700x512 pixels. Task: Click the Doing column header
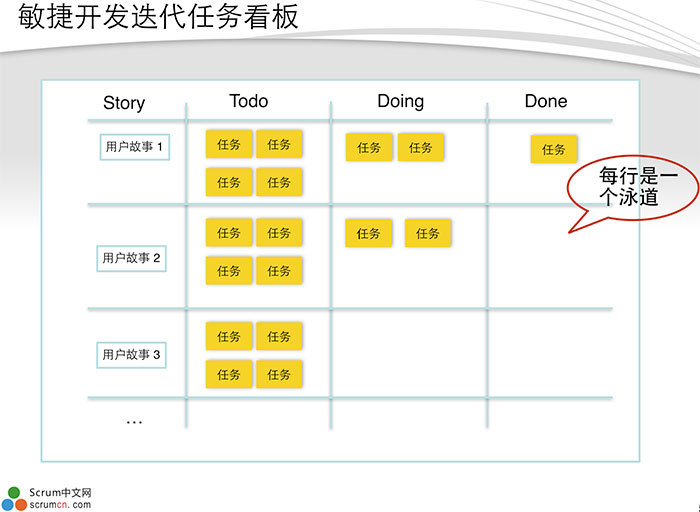(400, 101)
